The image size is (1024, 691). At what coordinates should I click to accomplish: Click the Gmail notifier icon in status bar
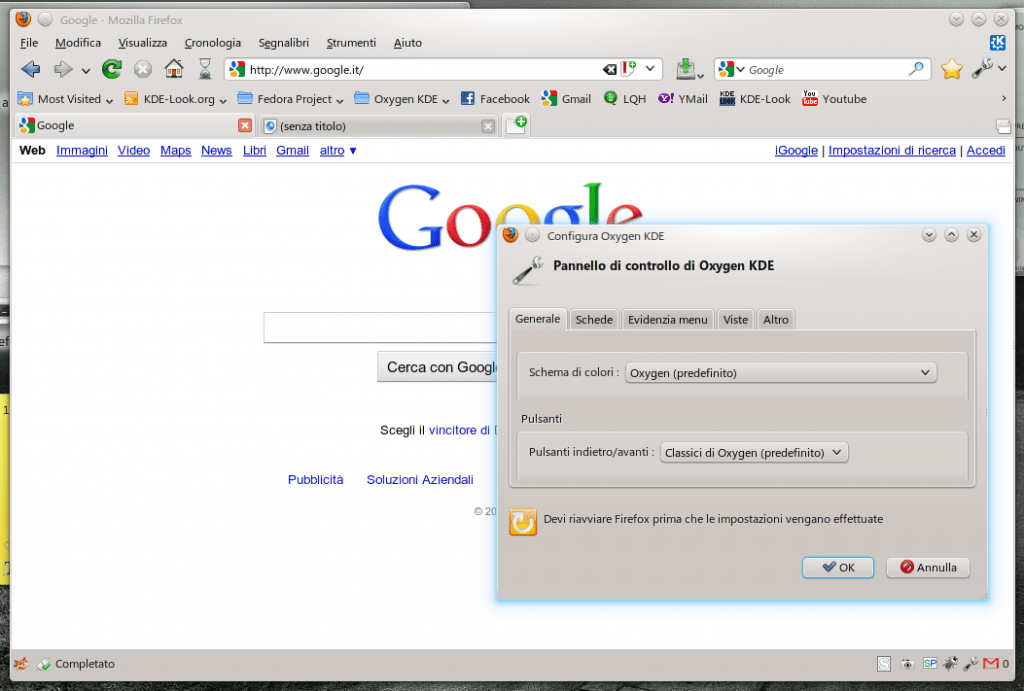tap(991, 663)
